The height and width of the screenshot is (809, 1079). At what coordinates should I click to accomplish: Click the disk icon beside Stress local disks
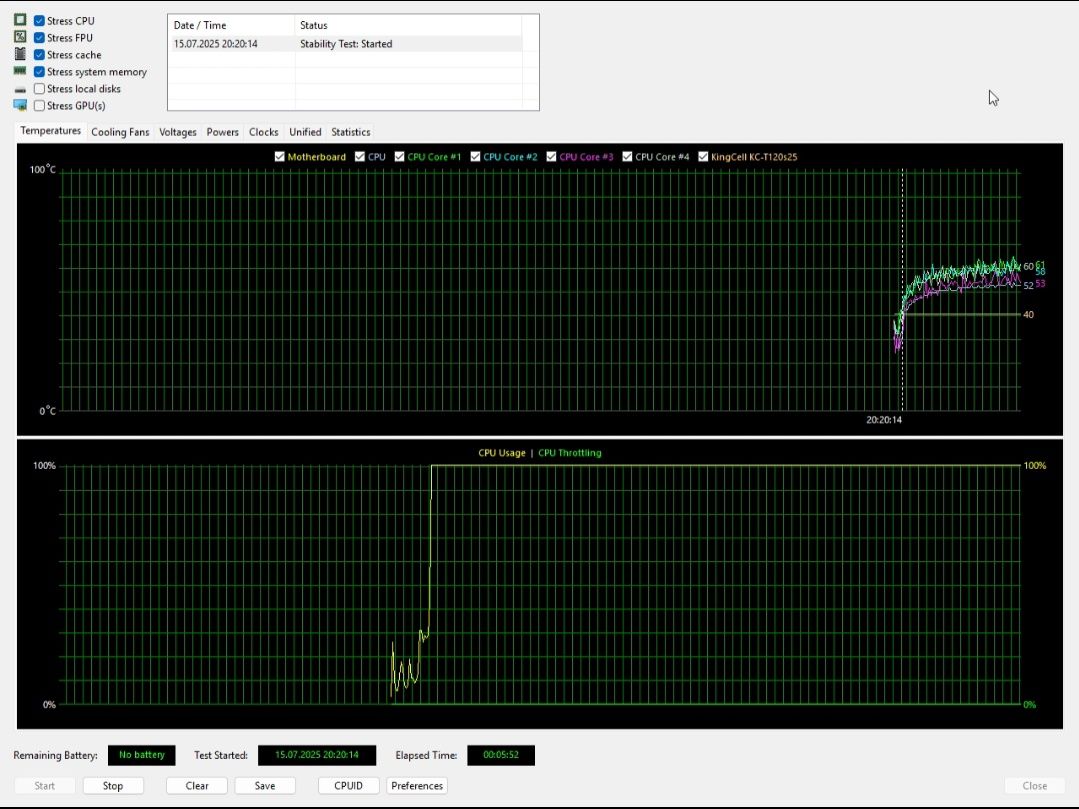[20, 89]
